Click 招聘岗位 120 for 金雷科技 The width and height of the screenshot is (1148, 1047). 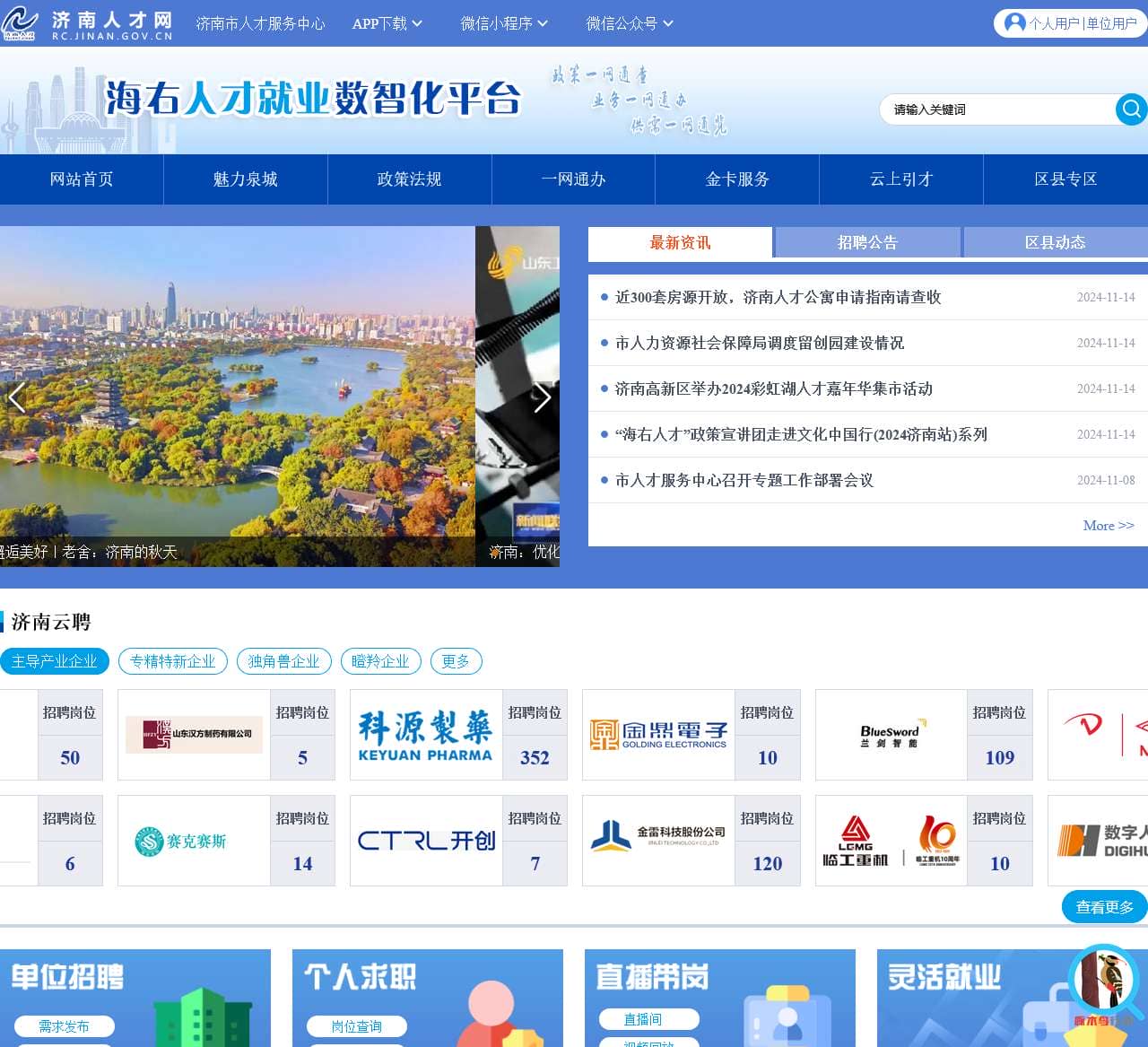point(768,841)
